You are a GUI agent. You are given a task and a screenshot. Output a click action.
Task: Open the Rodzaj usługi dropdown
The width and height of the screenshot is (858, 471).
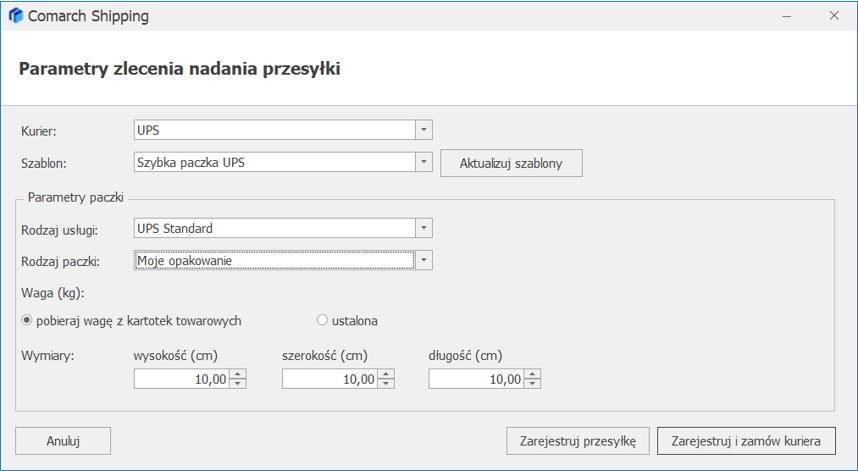point(424,228)
